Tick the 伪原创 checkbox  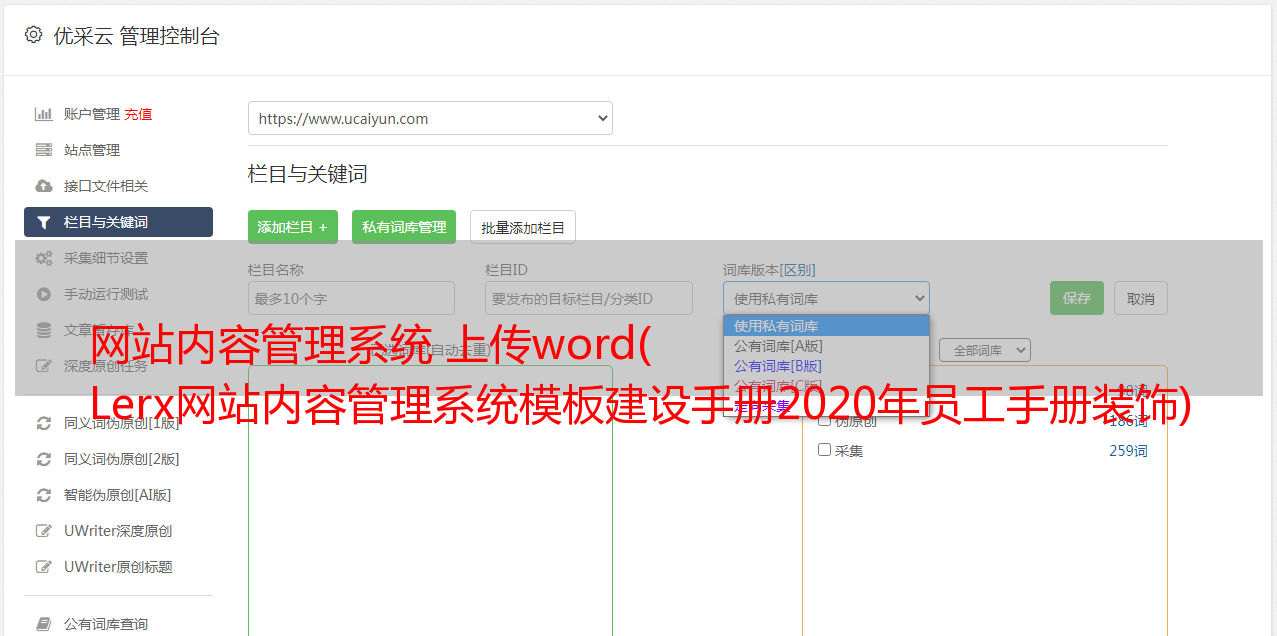coord(825,421)
